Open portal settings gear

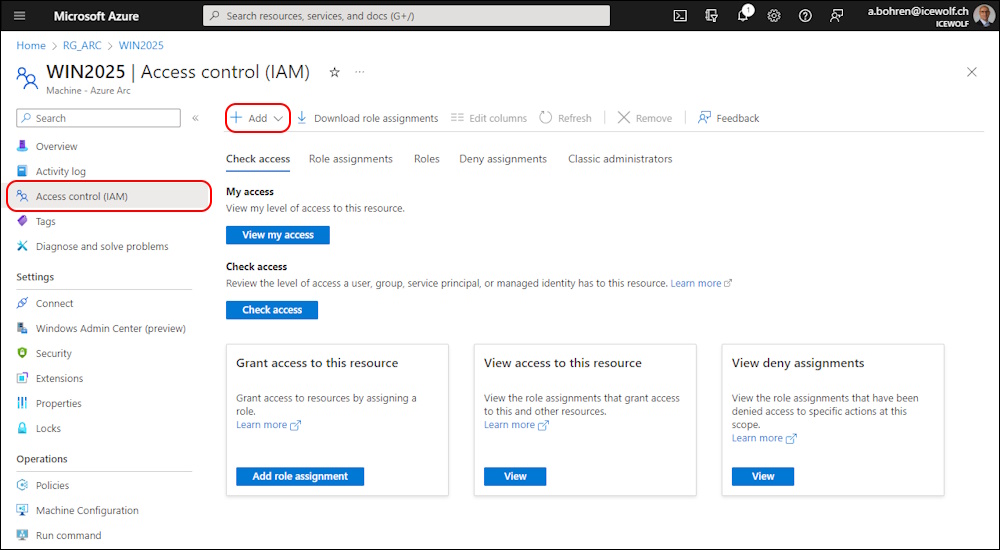tap(774, 15)
